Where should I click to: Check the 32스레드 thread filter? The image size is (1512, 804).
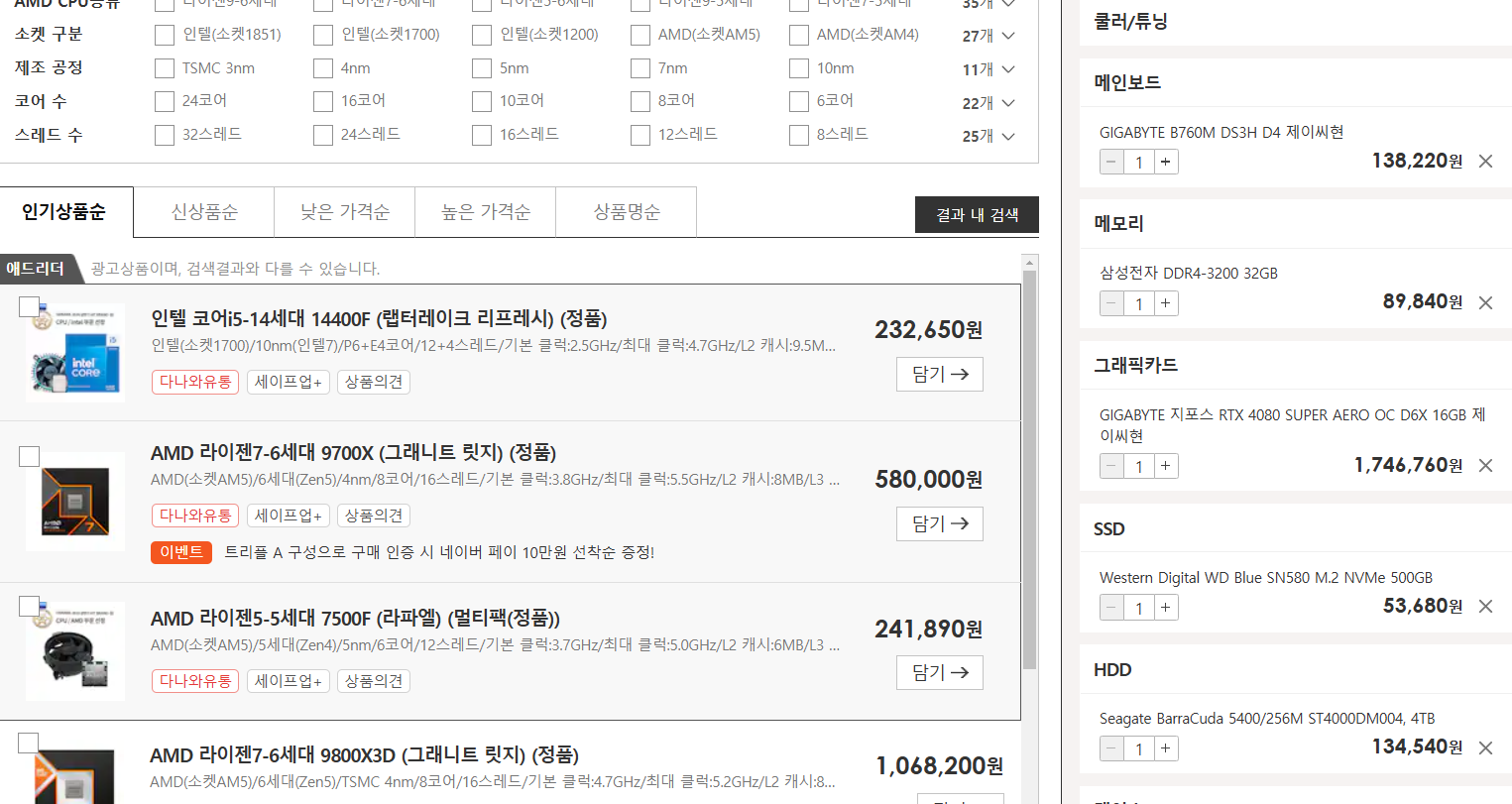click(165, 135)
